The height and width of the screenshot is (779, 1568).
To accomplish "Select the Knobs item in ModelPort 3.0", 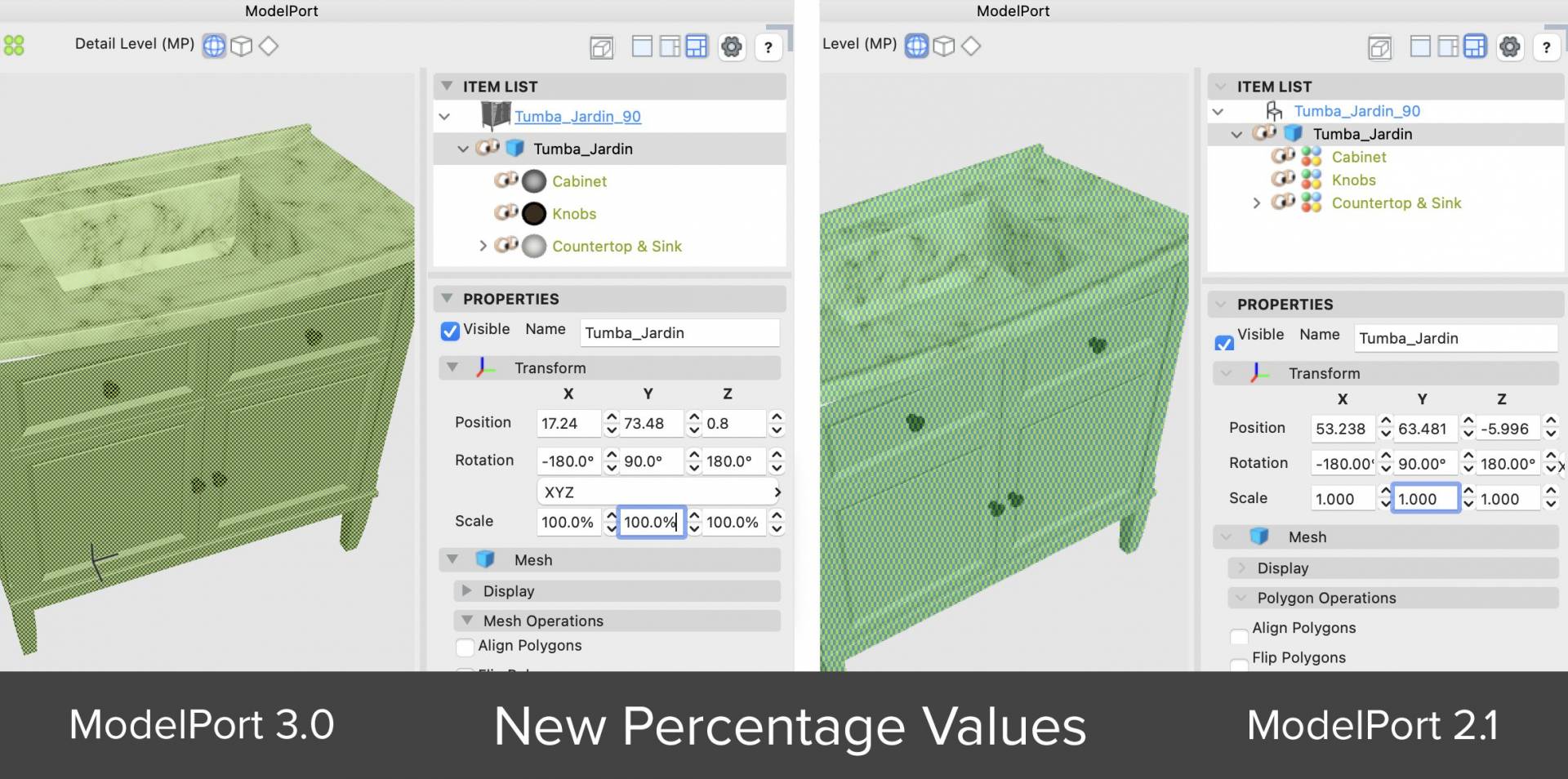I will (x=574, y=214).
